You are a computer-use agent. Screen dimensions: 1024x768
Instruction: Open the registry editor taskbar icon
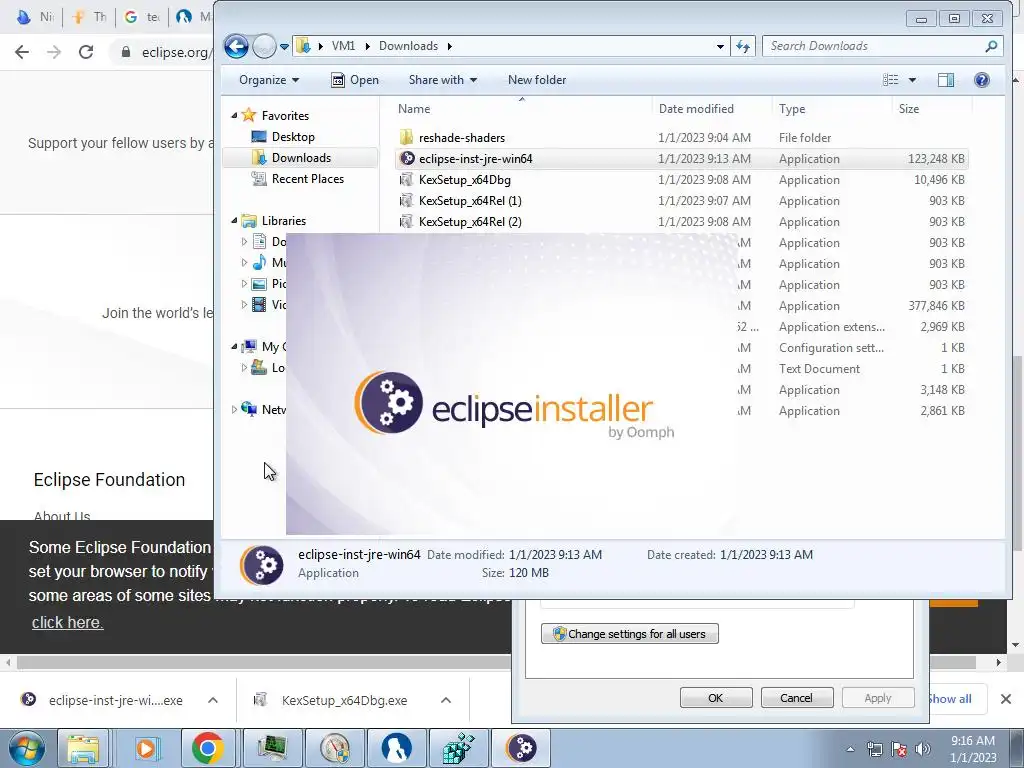[458, 748]
